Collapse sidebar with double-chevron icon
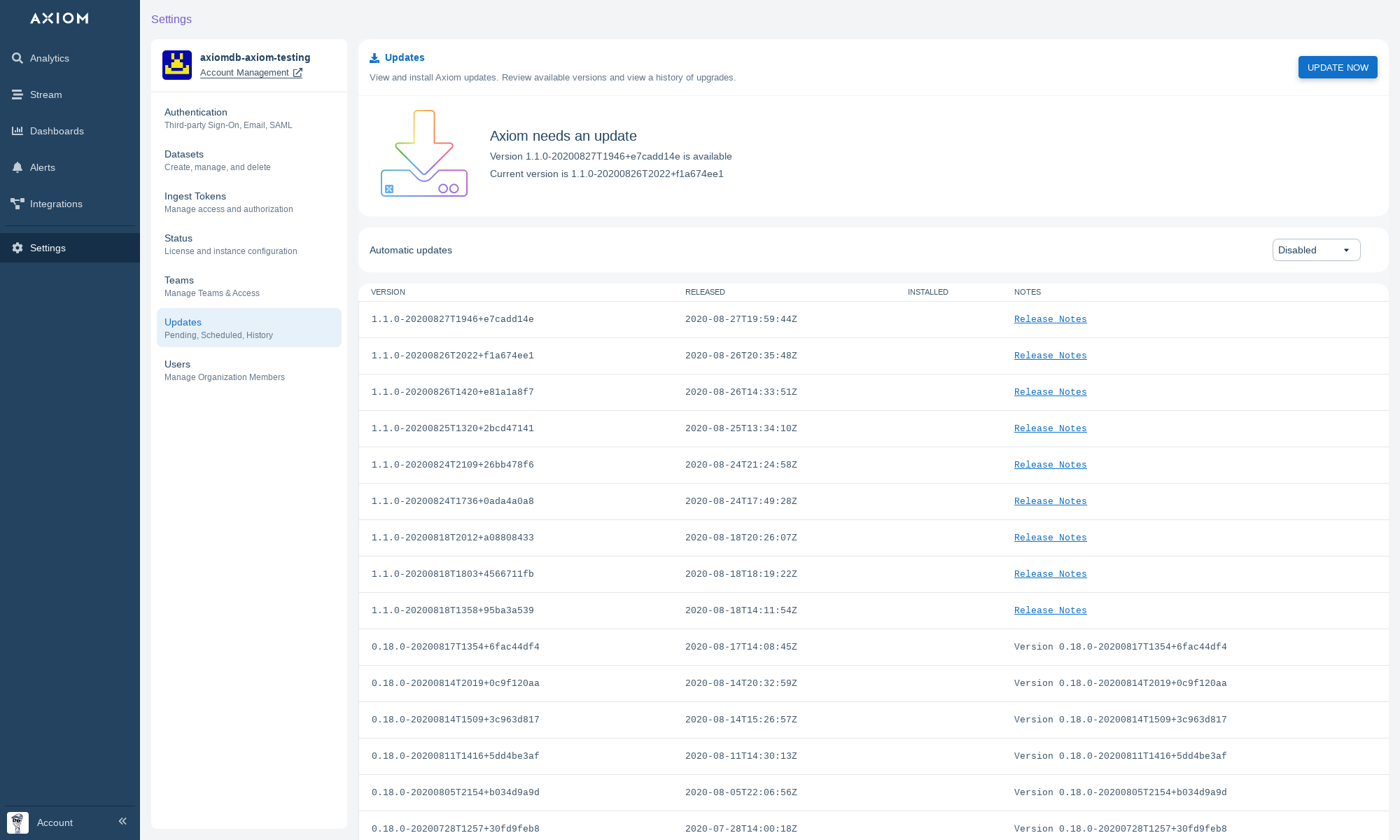This screenshot has height=840, width=1400. 122,821
